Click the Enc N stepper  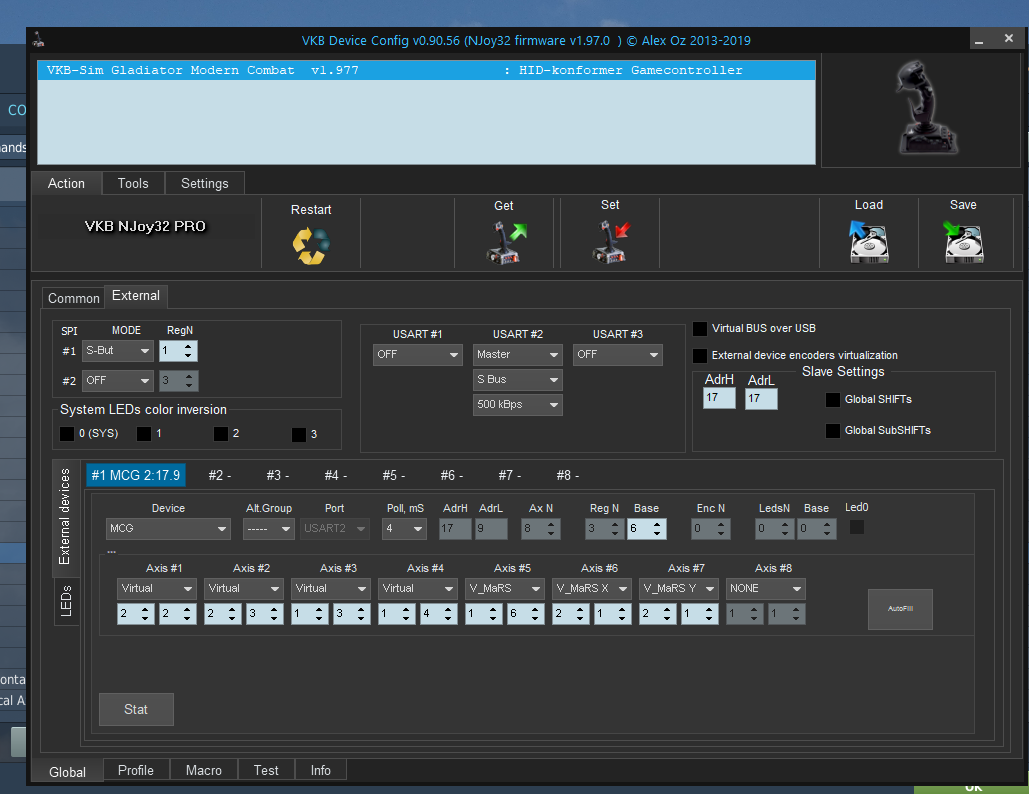(711, 529)
